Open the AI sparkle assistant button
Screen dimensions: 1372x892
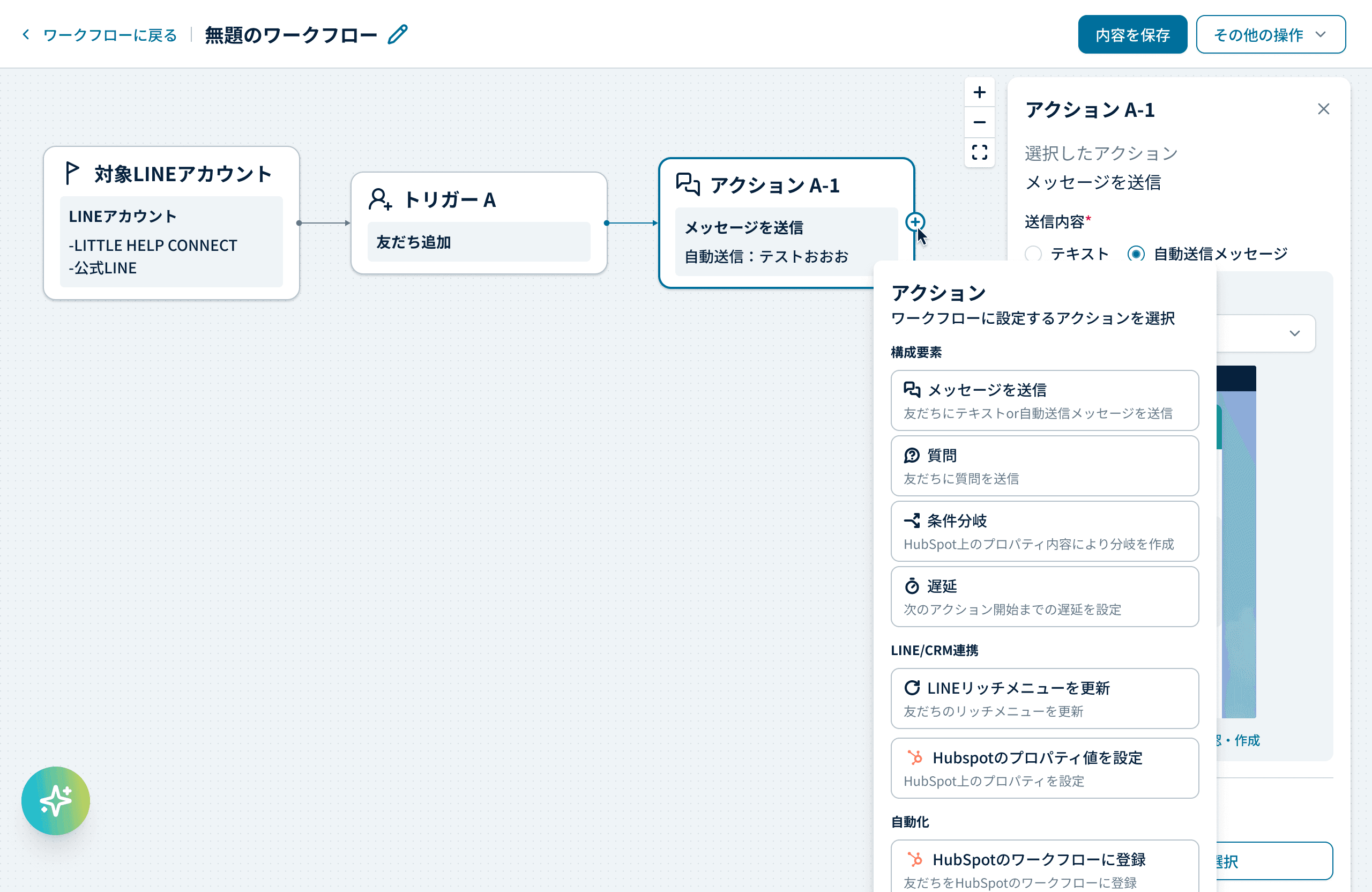click(x=55, y=800)
